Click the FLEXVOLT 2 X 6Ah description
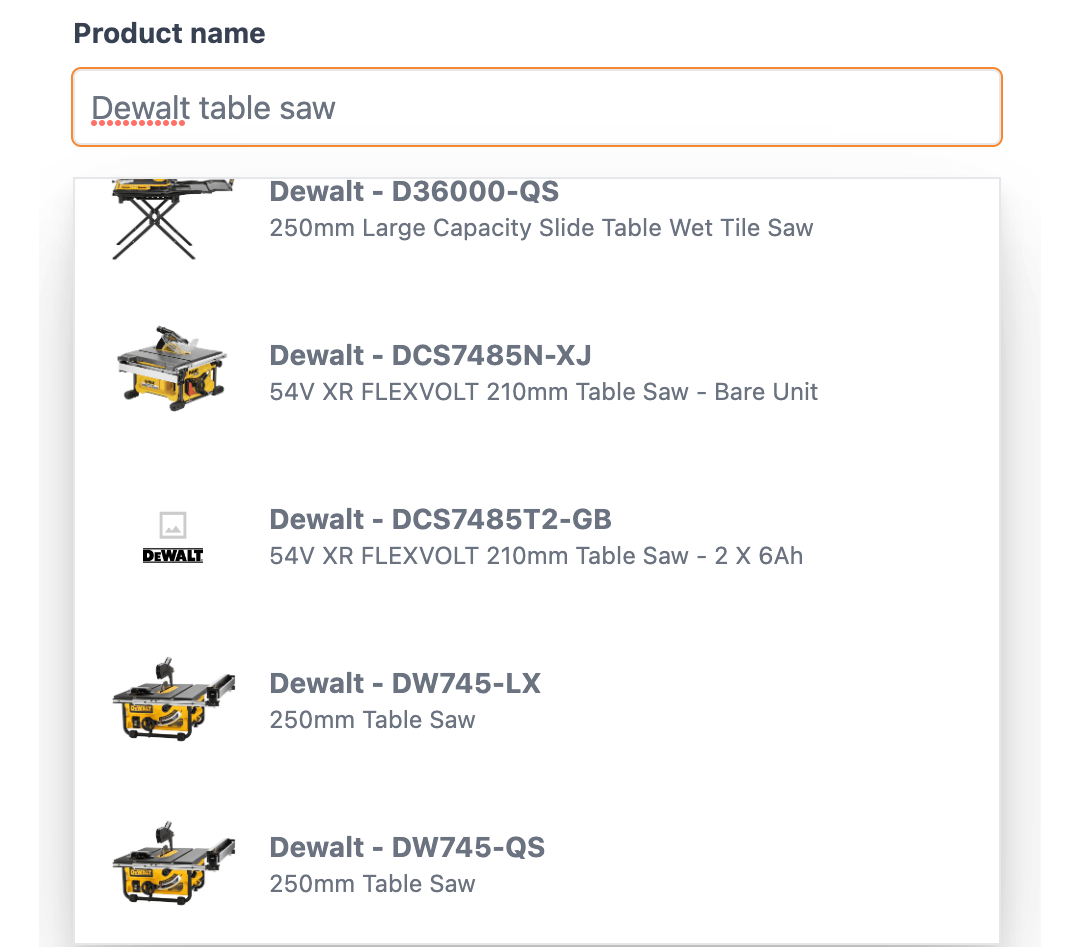The image size is (1080, 947). [536, 556]
